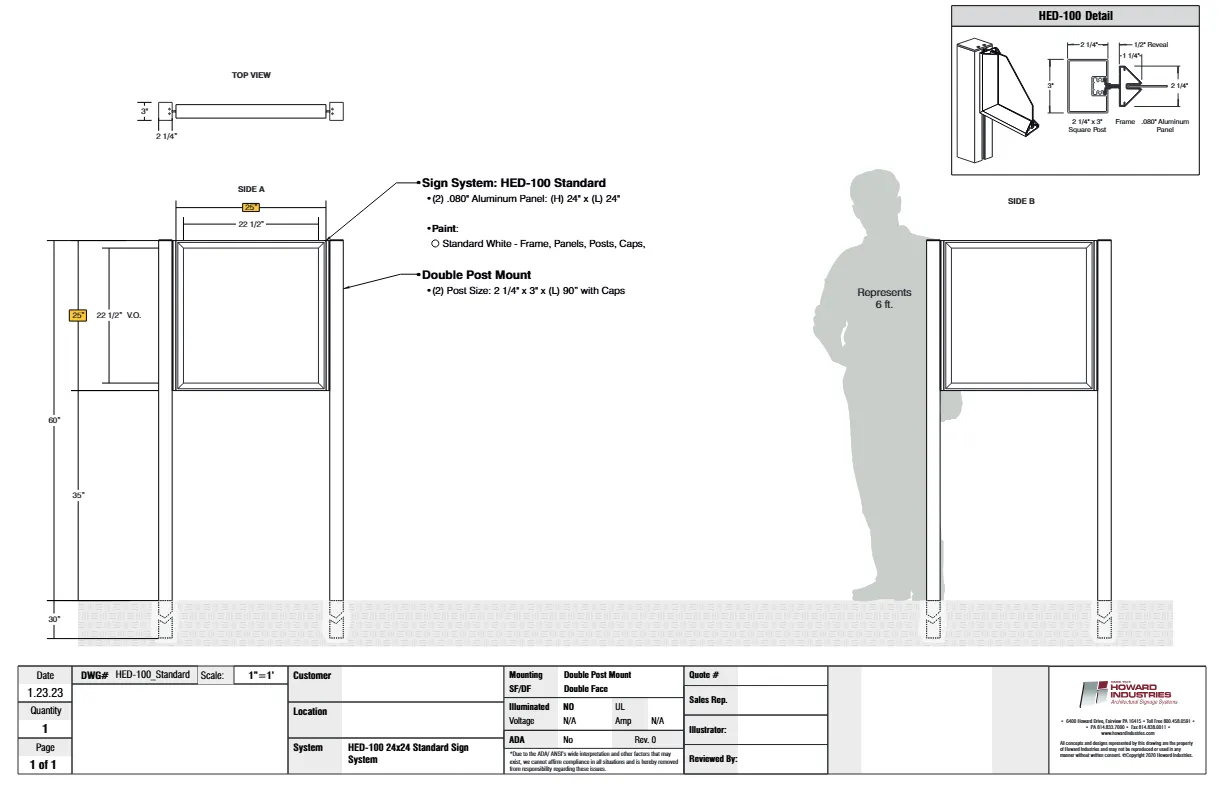
Task: Click the orange 25" height dimension tag
Action: 78,315
